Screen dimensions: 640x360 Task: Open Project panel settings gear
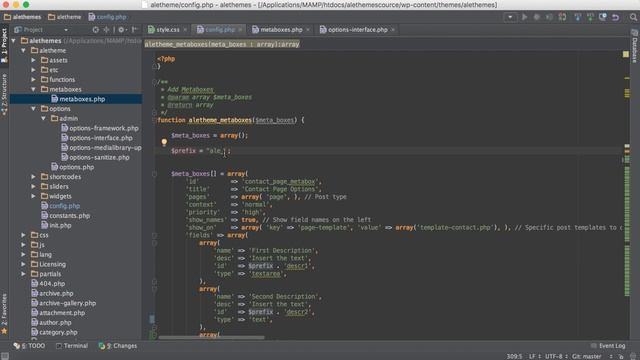[x=121, y=30]
